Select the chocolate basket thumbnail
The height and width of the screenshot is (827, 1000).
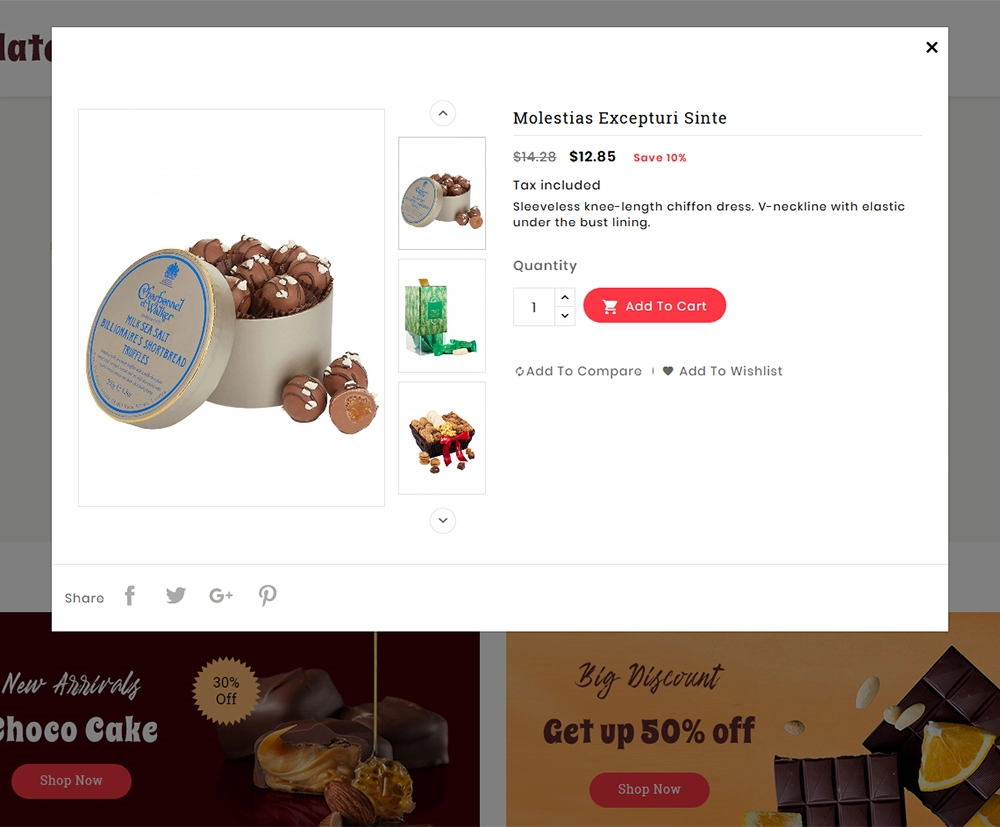442,438
